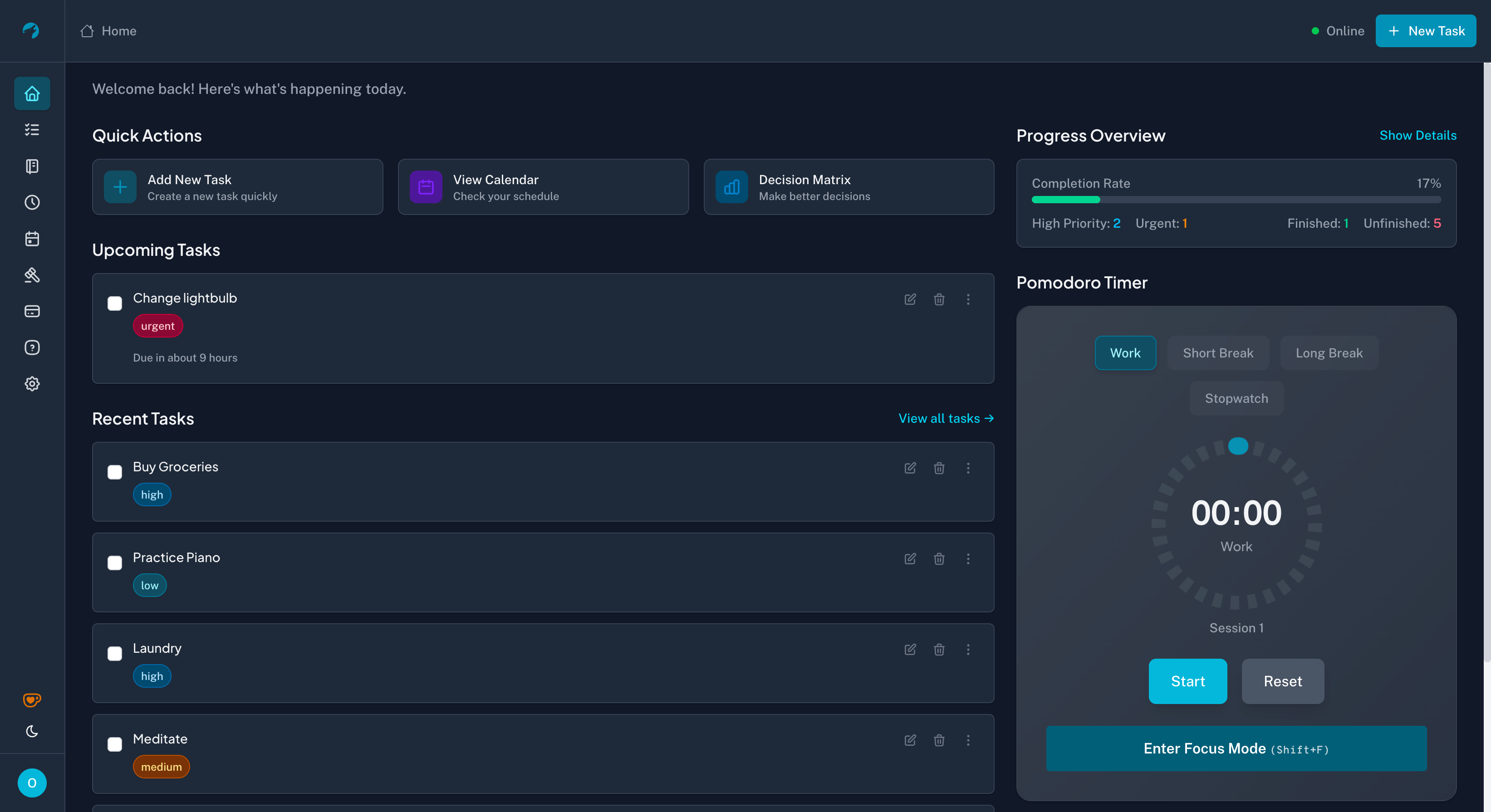Click the 'Due in about 9 hours' text
1491x812 pixels.
[185, 357]
